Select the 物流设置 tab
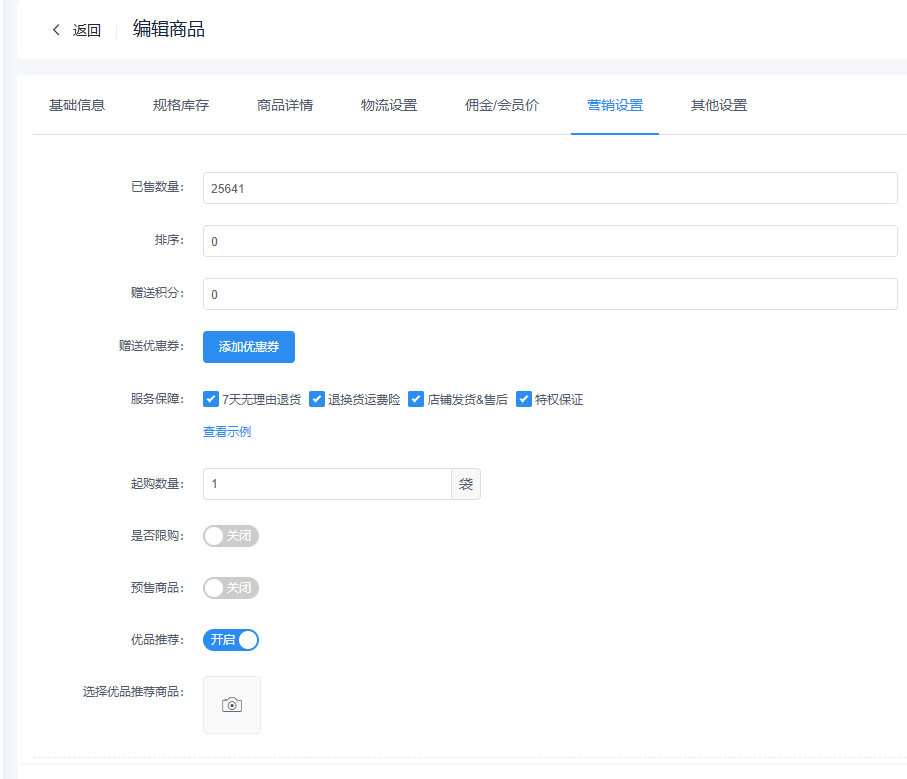 [x=389, y=106]
